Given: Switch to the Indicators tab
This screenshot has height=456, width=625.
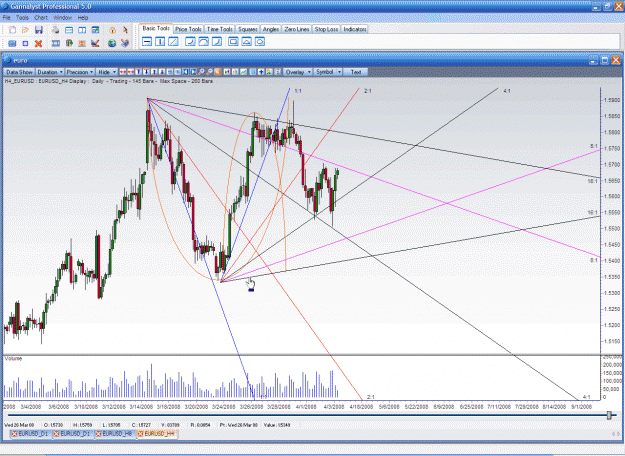Looking at the screenshot, I should pyautogui.click(x=354, y=29).
